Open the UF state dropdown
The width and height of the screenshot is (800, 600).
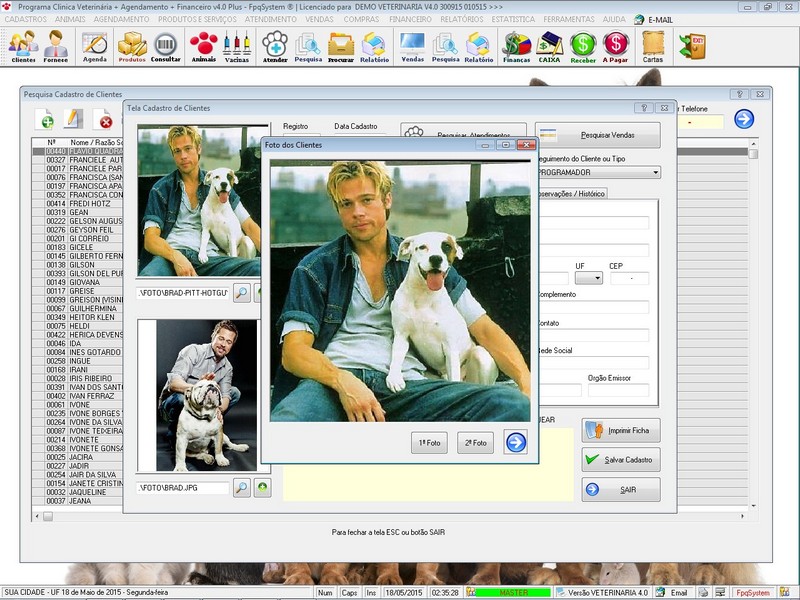tap(589, 278)
